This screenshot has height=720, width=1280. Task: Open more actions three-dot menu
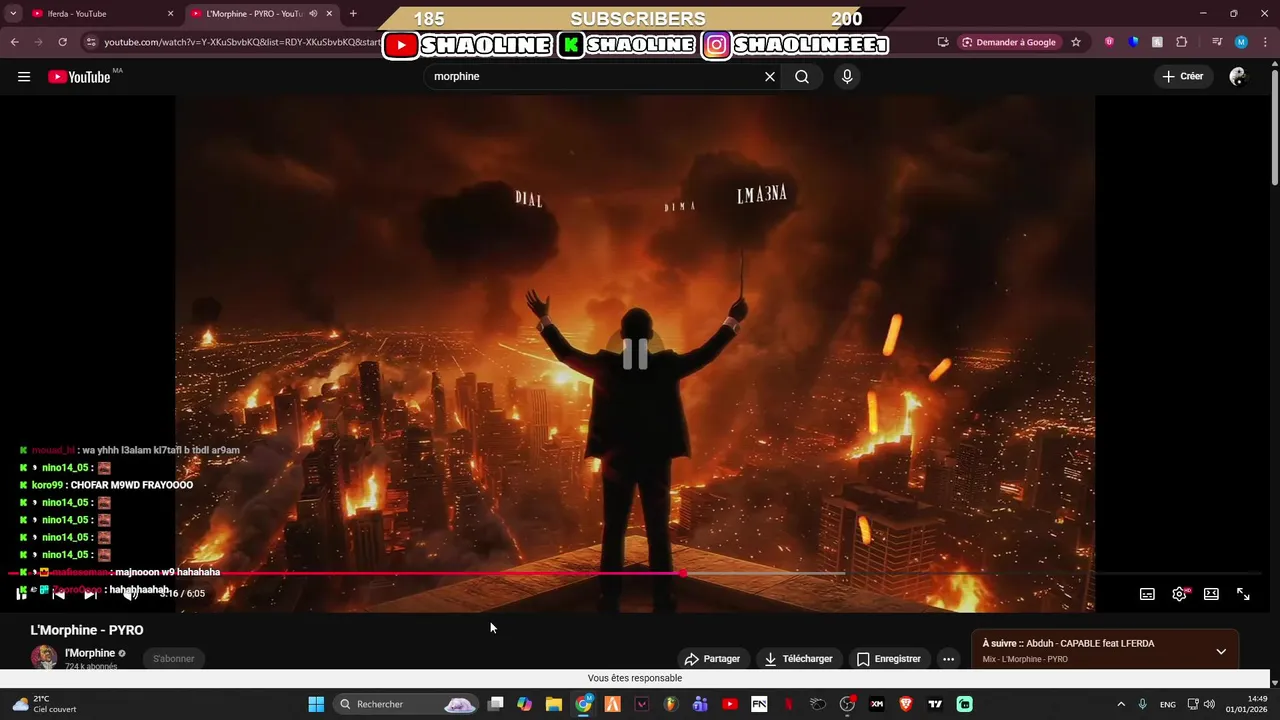click(948, 659)
